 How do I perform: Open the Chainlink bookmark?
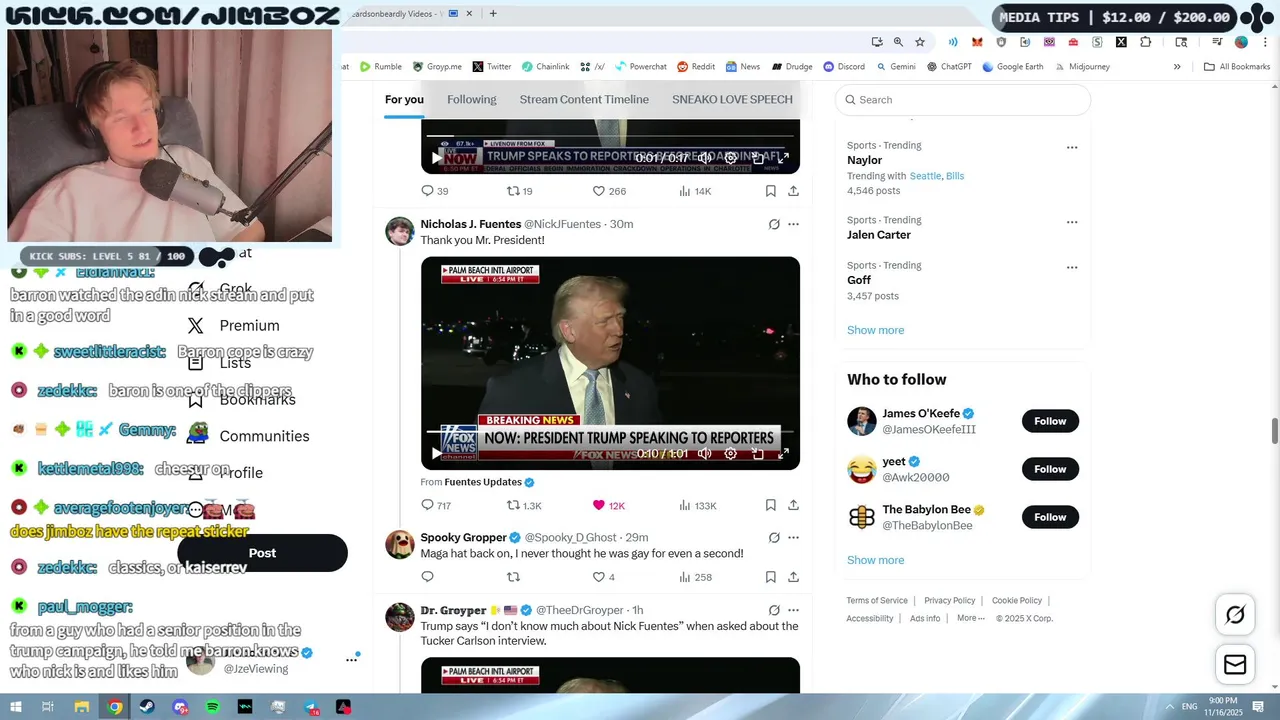545,67
